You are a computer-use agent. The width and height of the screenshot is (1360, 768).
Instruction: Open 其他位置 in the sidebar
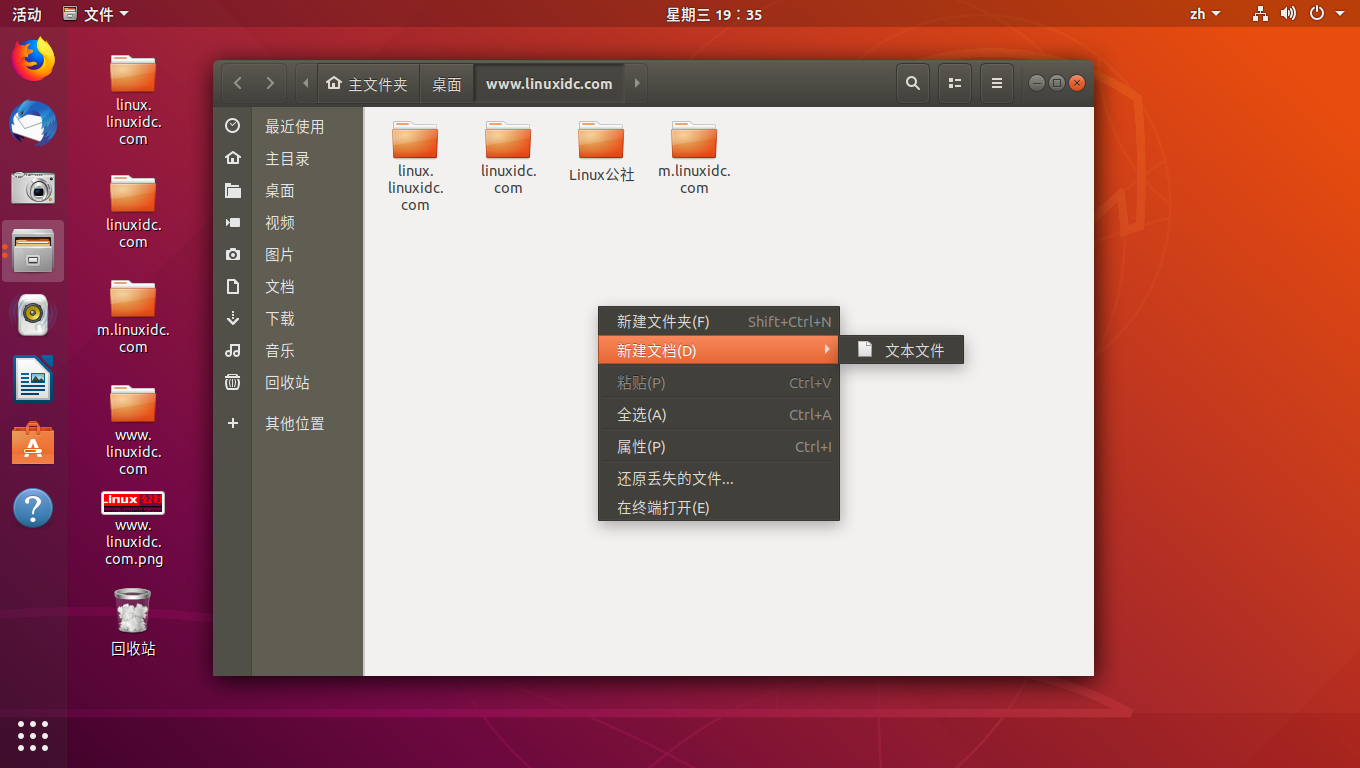[295, 423]
